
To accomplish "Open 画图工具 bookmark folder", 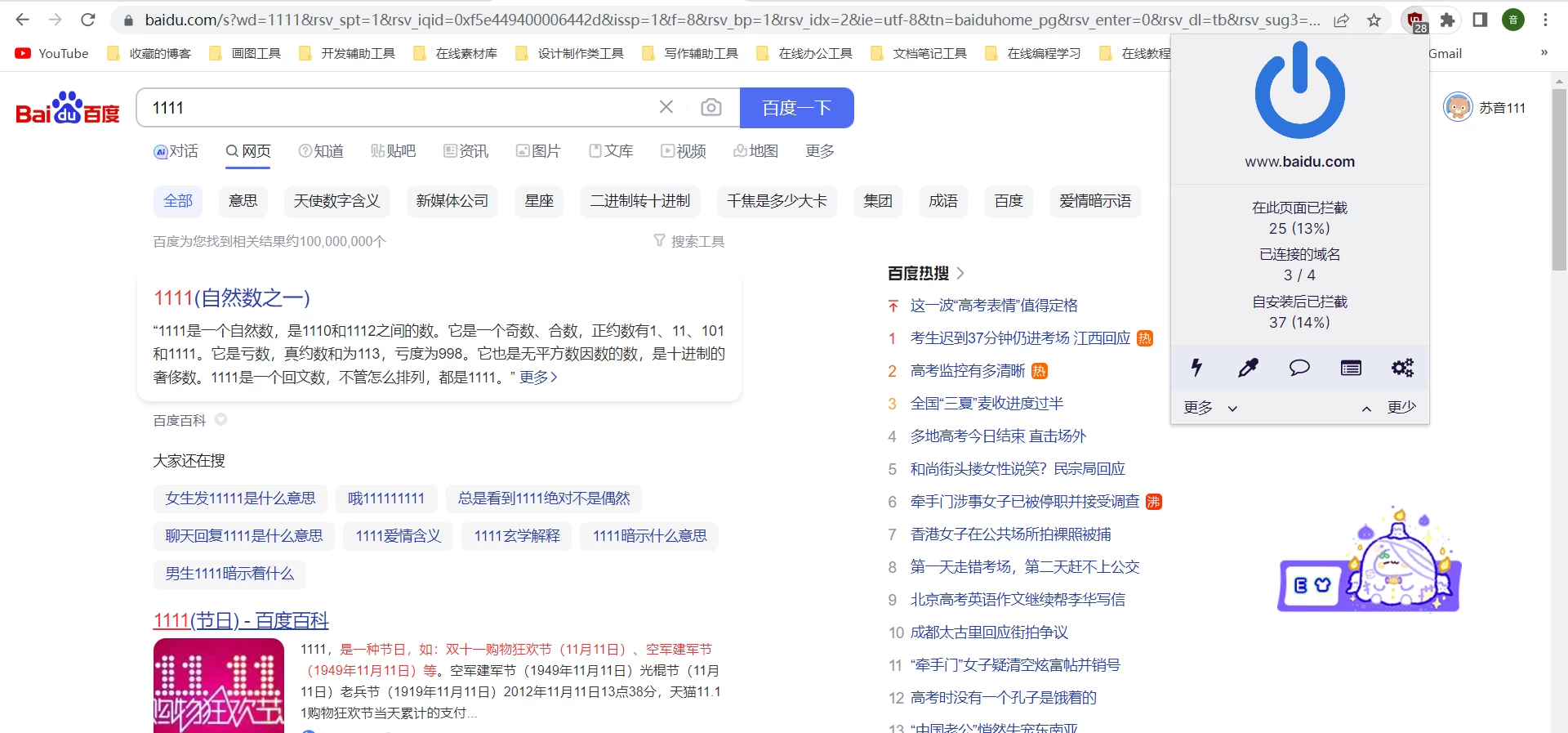I will [245, 53].
